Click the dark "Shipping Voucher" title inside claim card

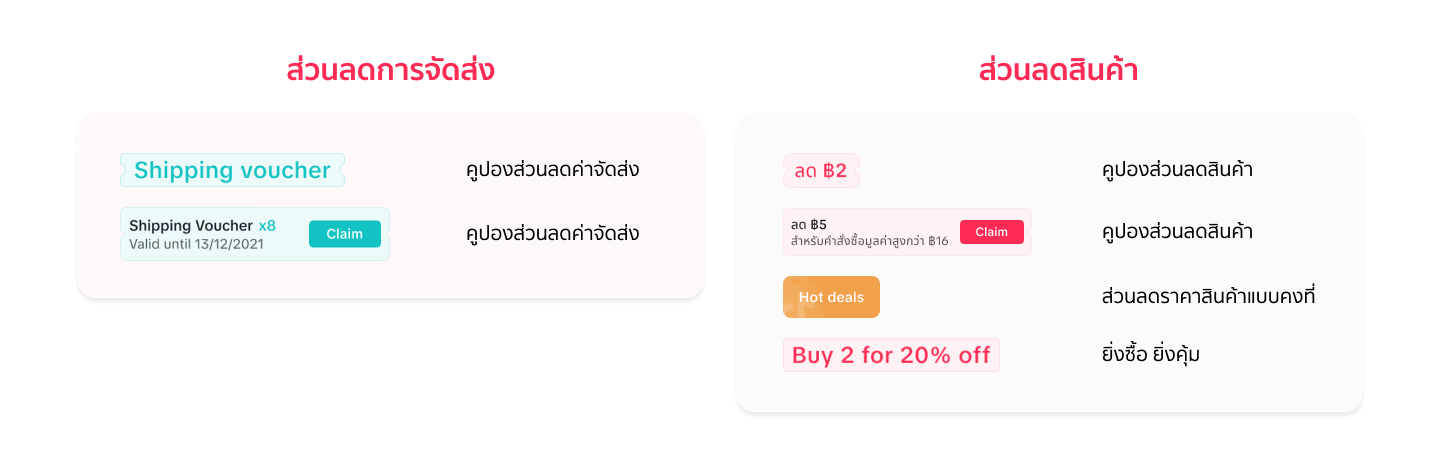pos(191,226)
